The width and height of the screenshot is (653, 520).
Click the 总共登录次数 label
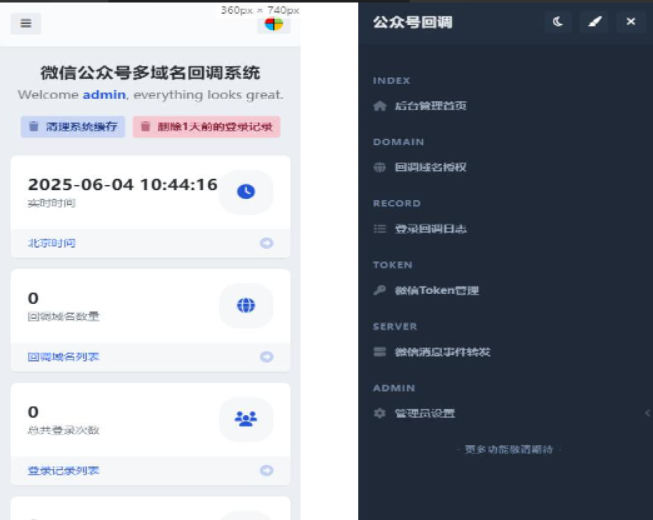tap(63, 430)
